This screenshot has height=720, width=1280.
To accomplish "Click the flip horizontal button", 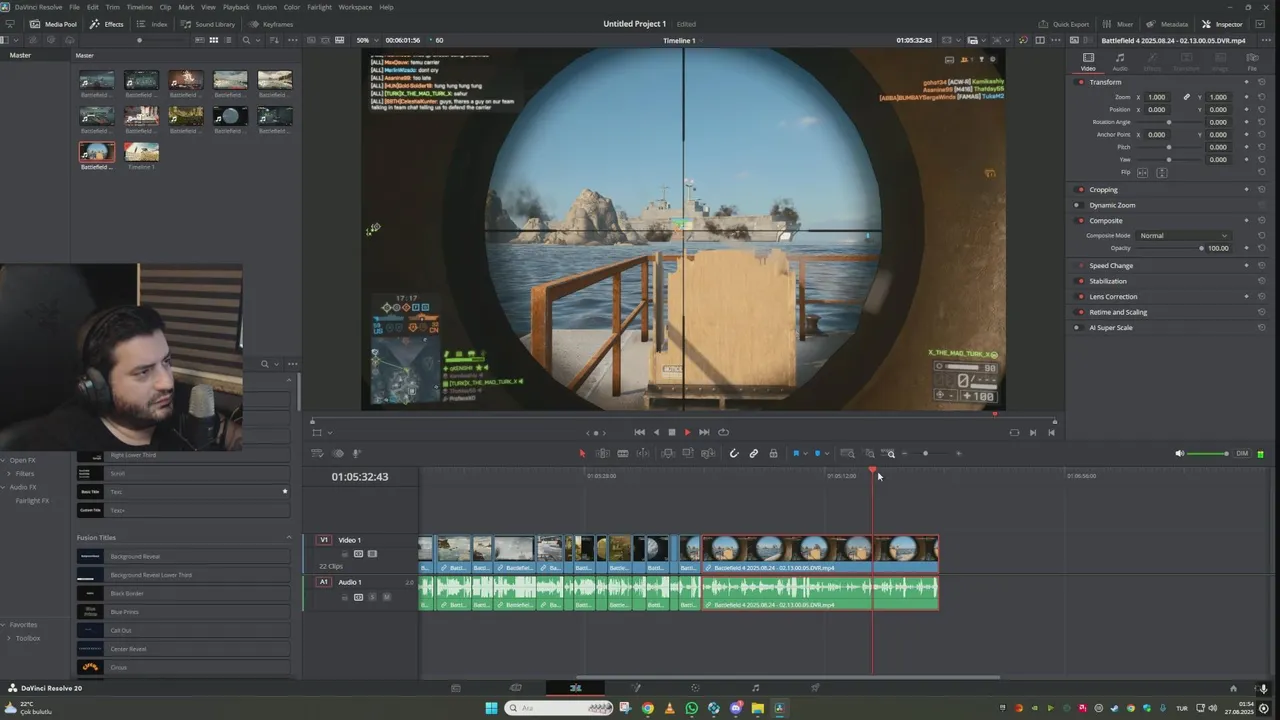I will [1144, 172].
